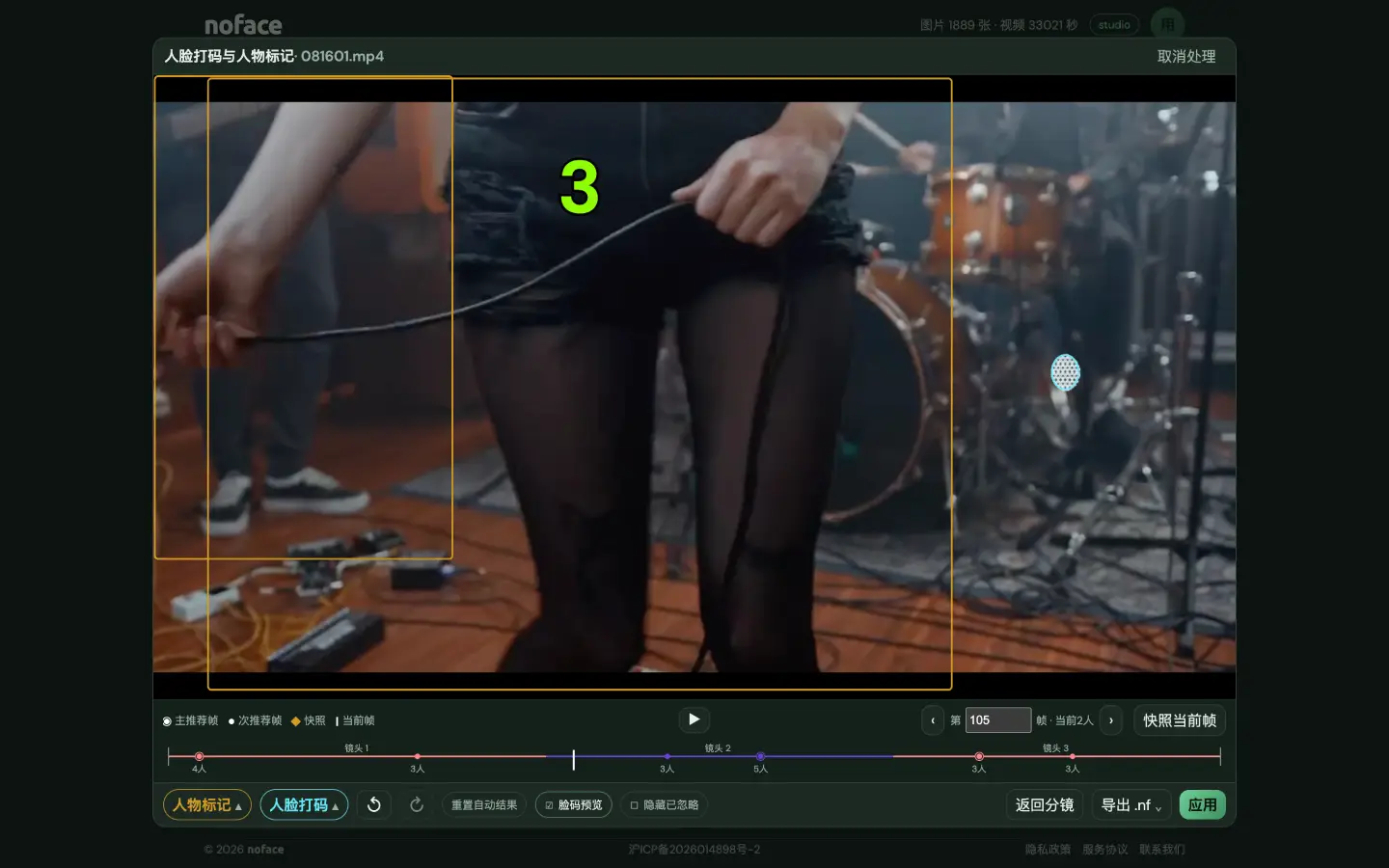Click the white current-frame playhead on timeline
The width and height of the screenshot is (1389, 868).
tap(573, 760)
